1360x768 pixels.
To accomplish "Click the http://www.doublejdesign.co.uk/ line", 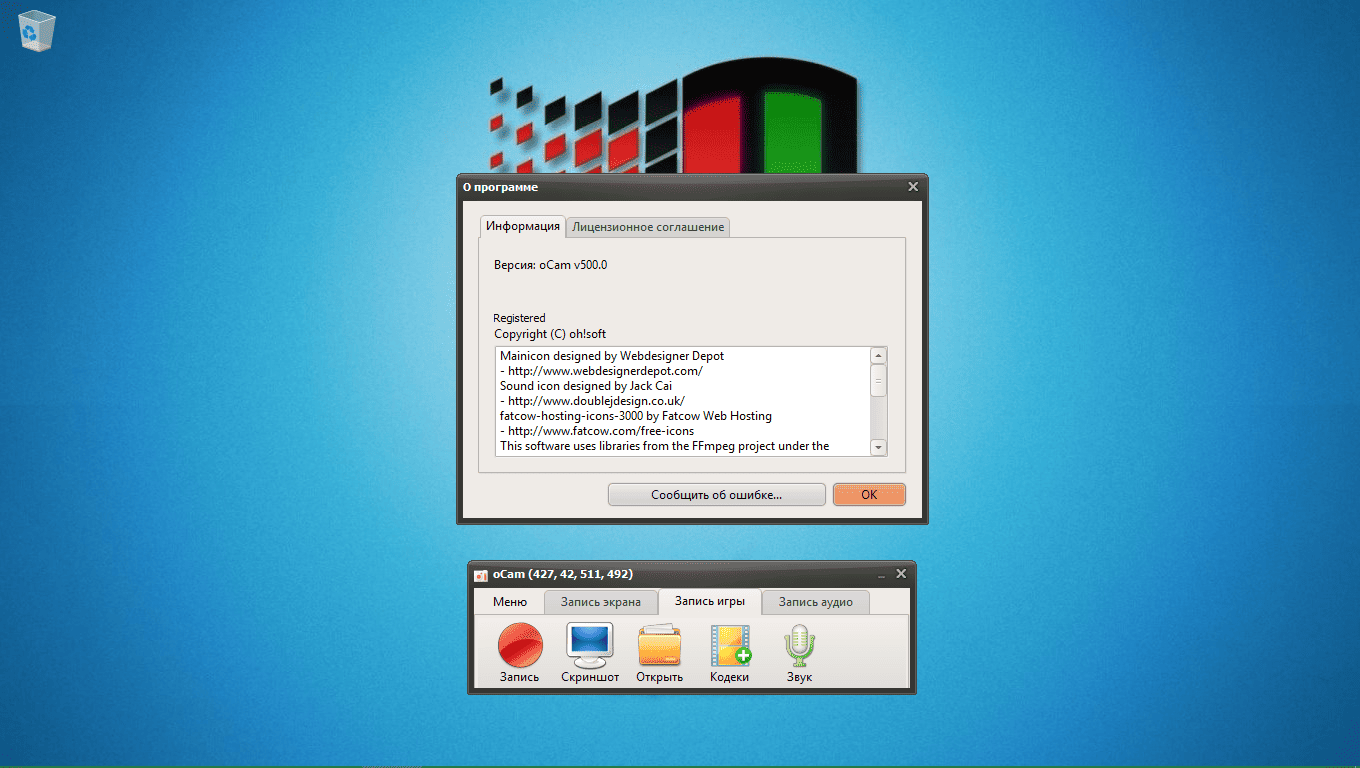I will [592, 401].
